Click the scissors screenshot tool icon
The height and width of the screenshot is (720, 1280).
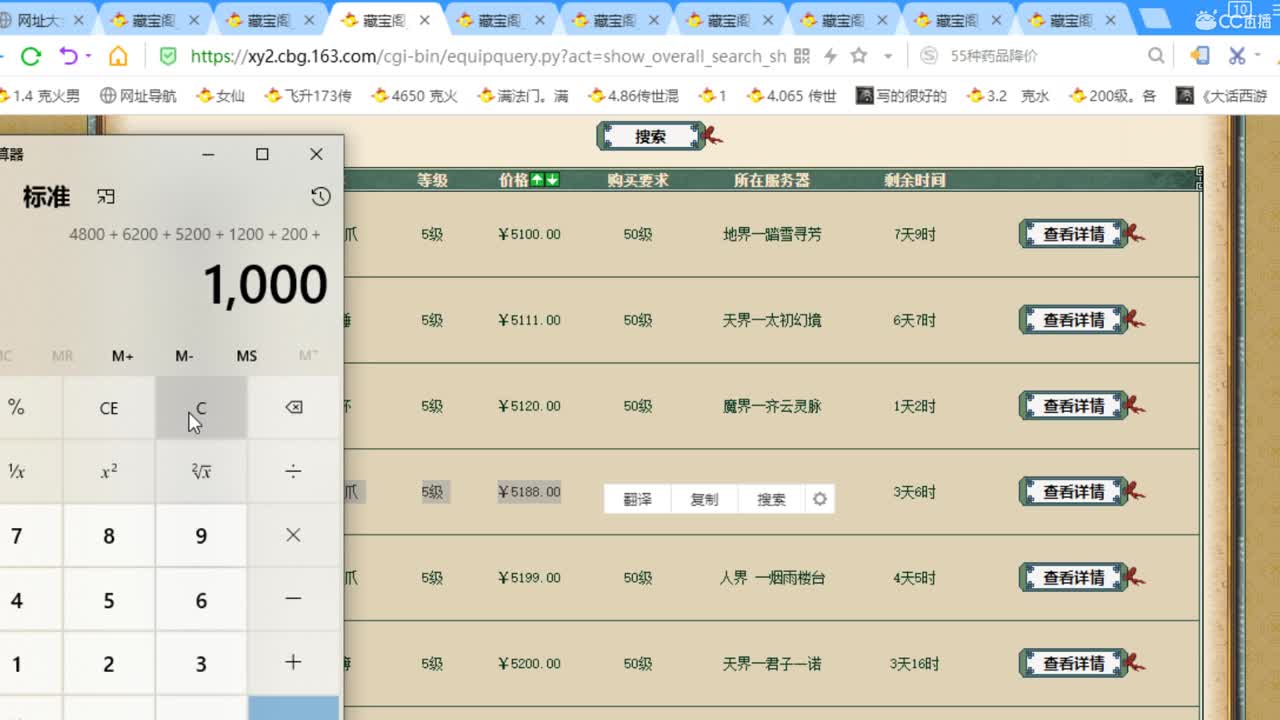[1237, 57]
